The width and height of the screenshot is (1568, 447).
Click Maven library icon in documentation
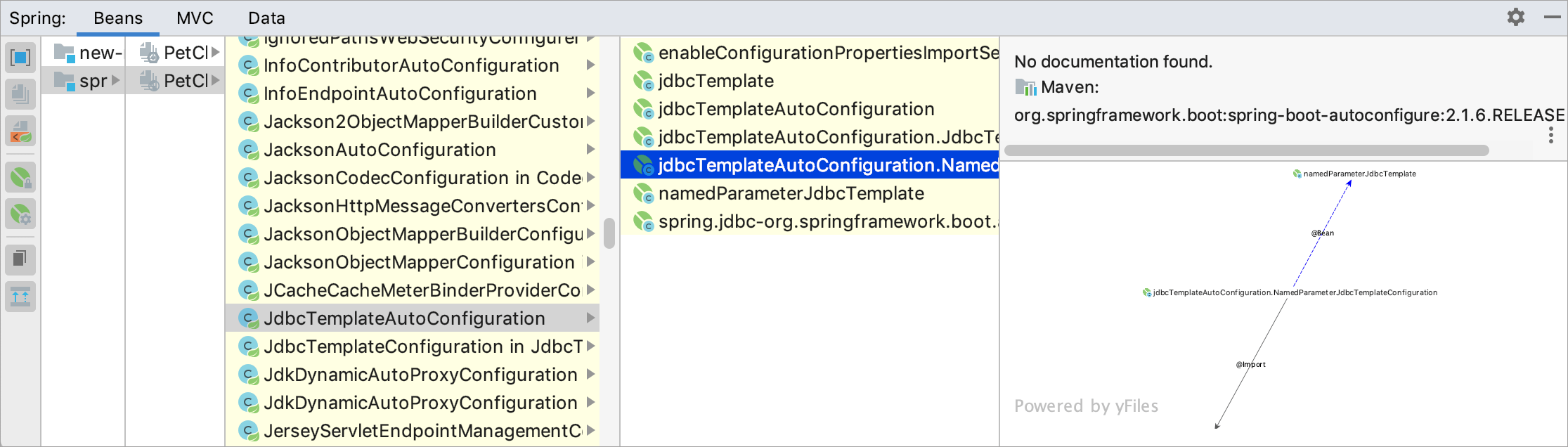(x=1025, y=87)
